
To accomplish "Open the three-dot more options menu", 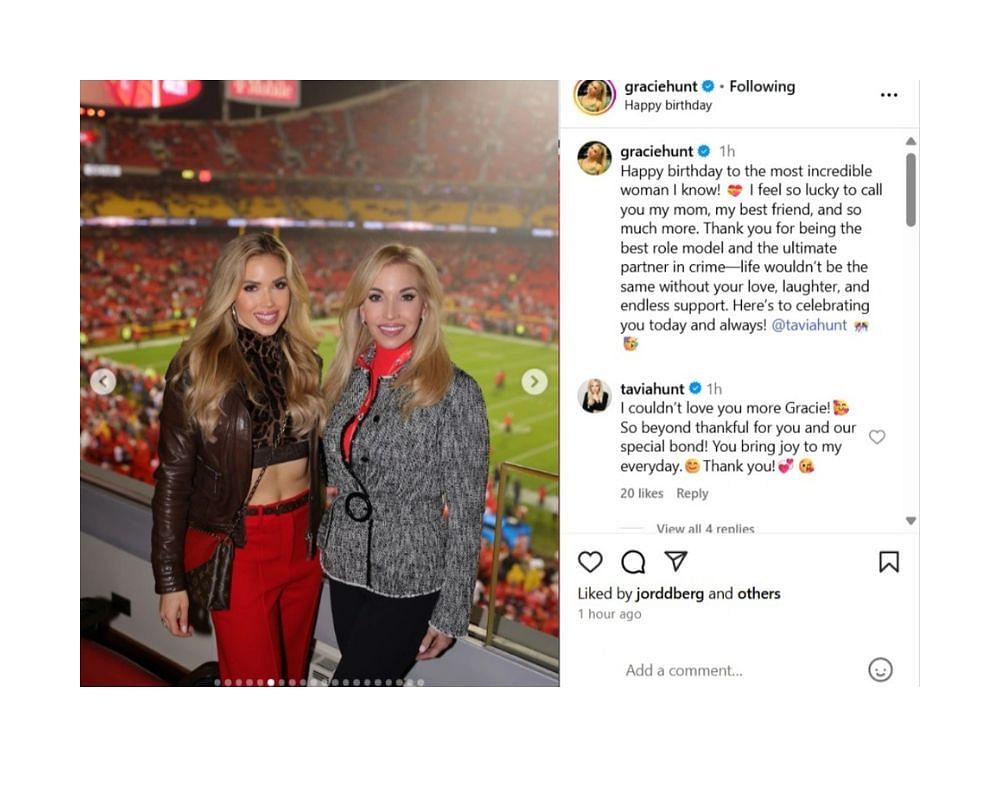I will pos(889,94).
